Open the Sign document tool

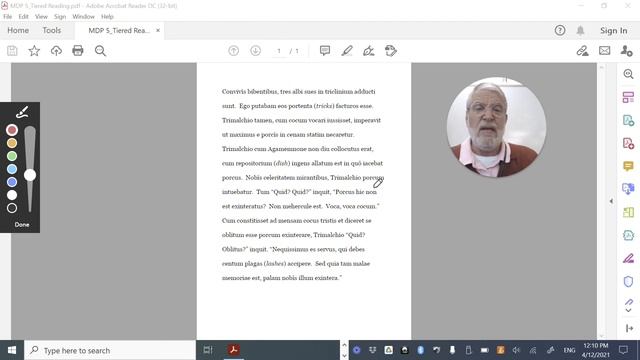pos(369,51)
